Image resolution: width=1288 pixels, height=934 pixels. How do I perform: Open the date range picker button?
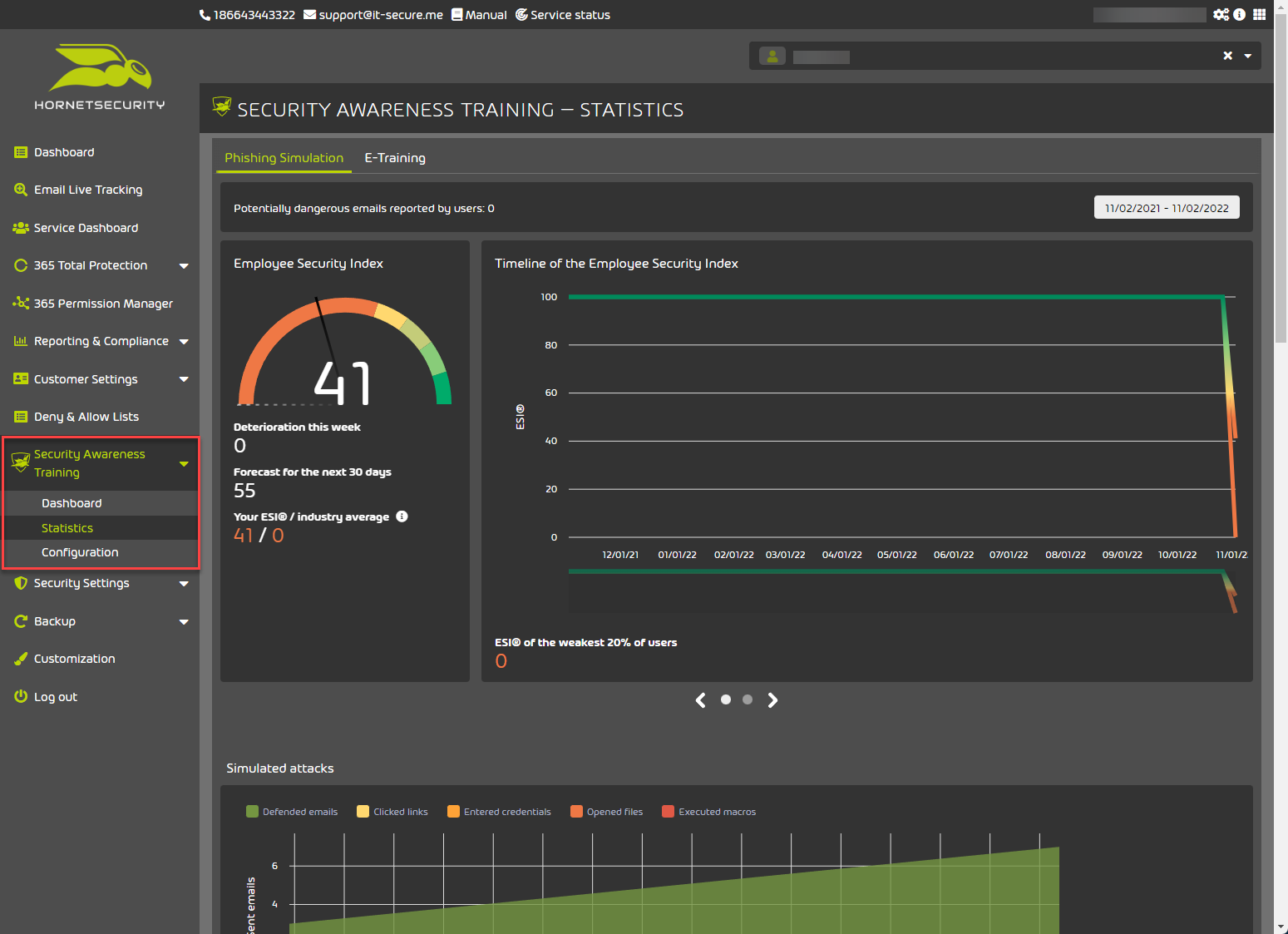1166,208
